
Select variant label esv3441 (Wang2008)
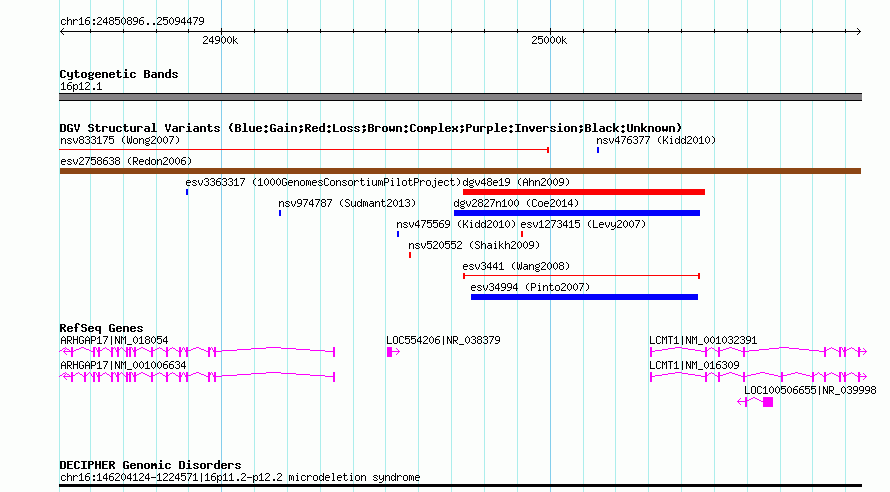516,267
